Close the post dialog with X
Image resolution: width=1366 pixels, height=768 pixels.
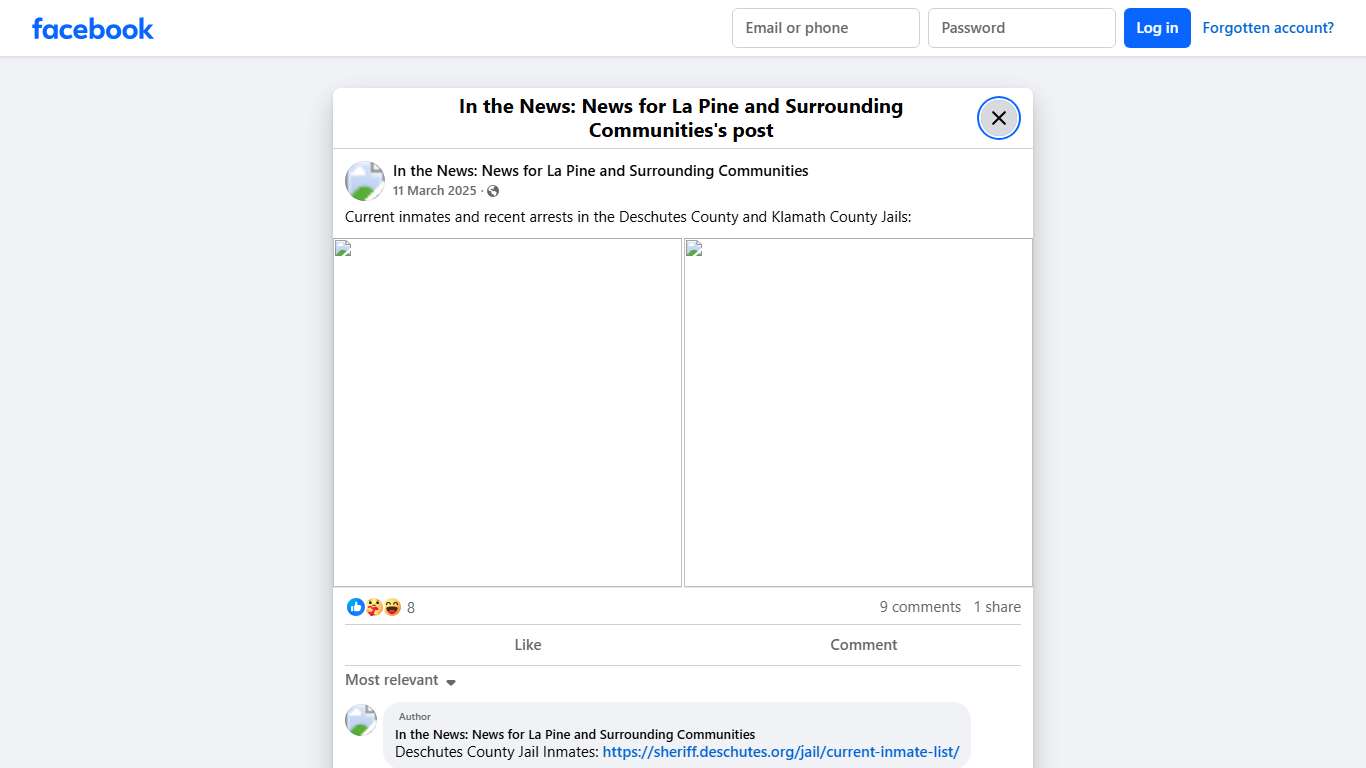pyautogui.click(x=998, y=118)
